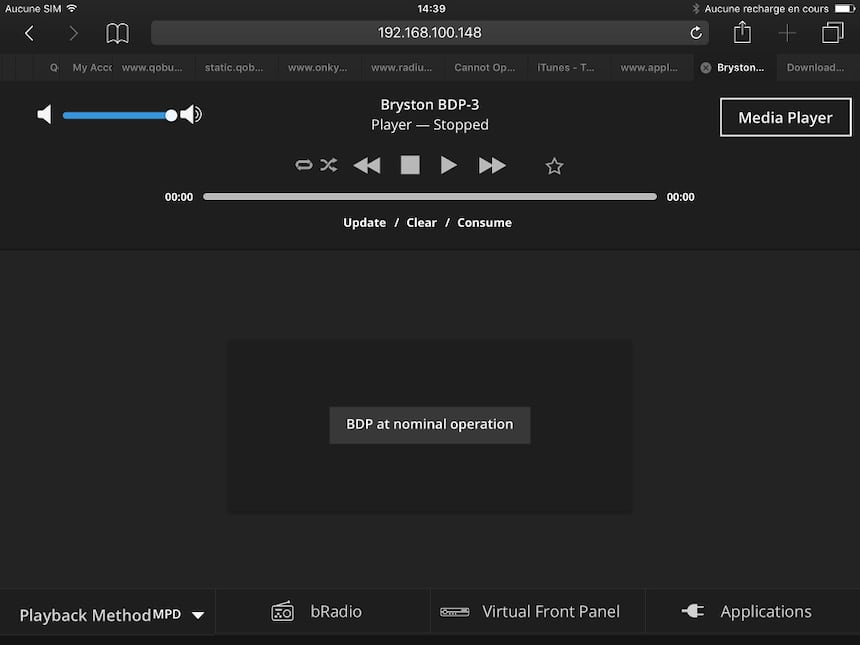Click the BDP at nominal operation message

coord(429,425)
